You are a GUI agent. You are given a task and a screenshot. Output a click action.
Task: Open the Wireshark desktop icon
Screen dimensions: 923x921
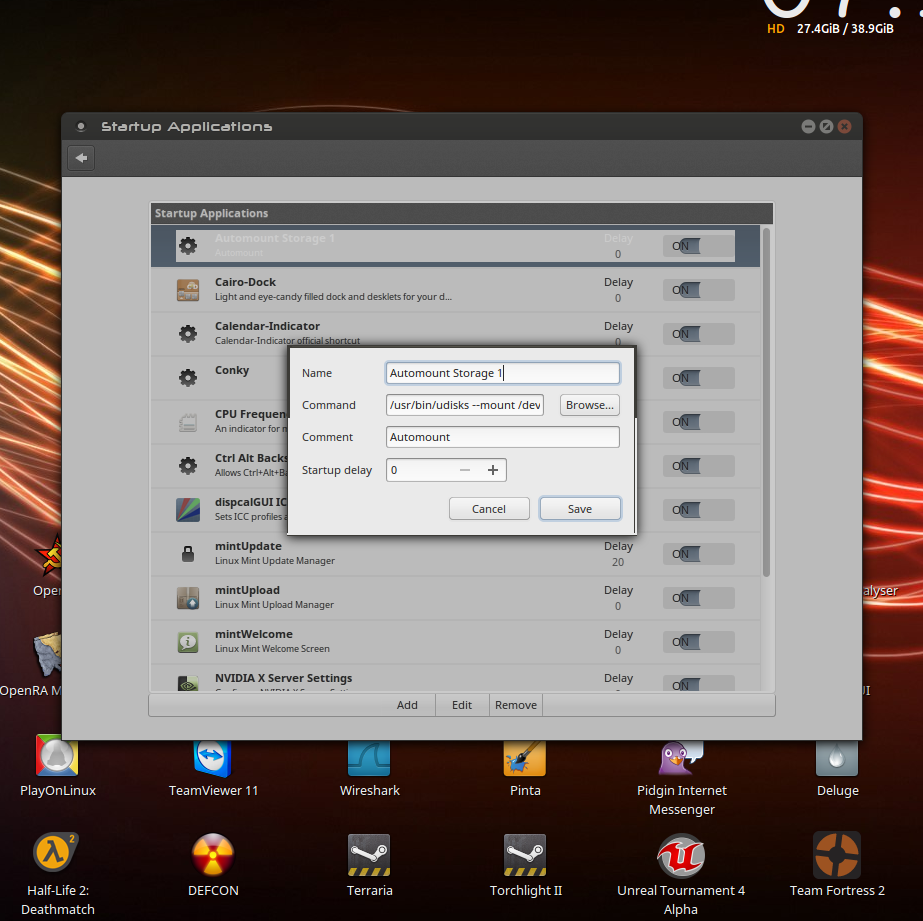point(369,757)
